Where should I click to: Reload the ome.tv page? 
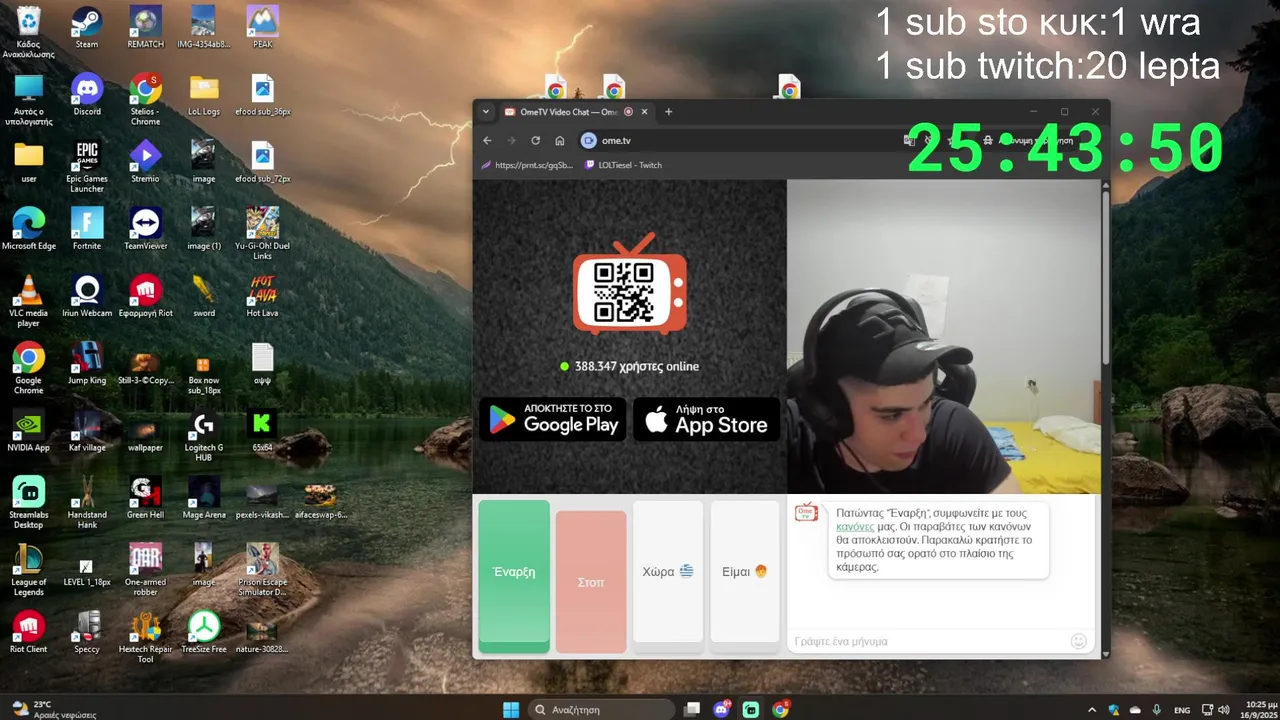click(536, 141)
